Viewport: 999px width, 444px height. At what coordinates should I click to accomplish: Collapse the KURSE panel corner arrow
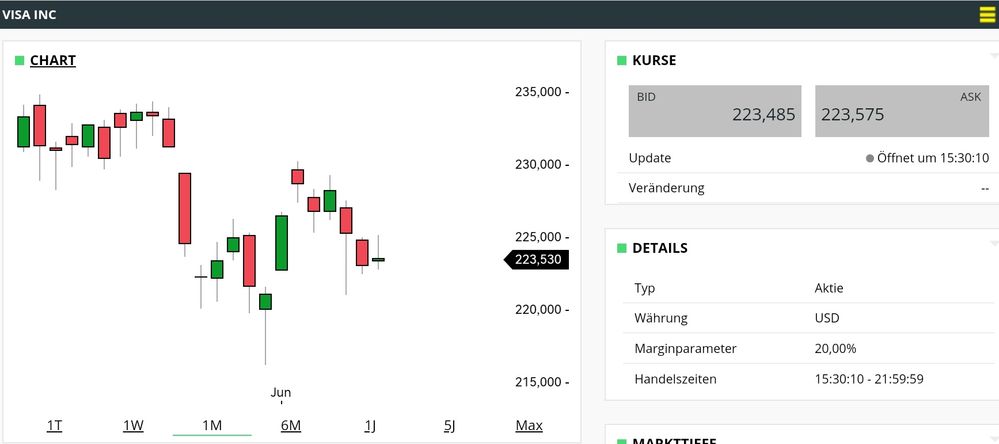point(992,48)
